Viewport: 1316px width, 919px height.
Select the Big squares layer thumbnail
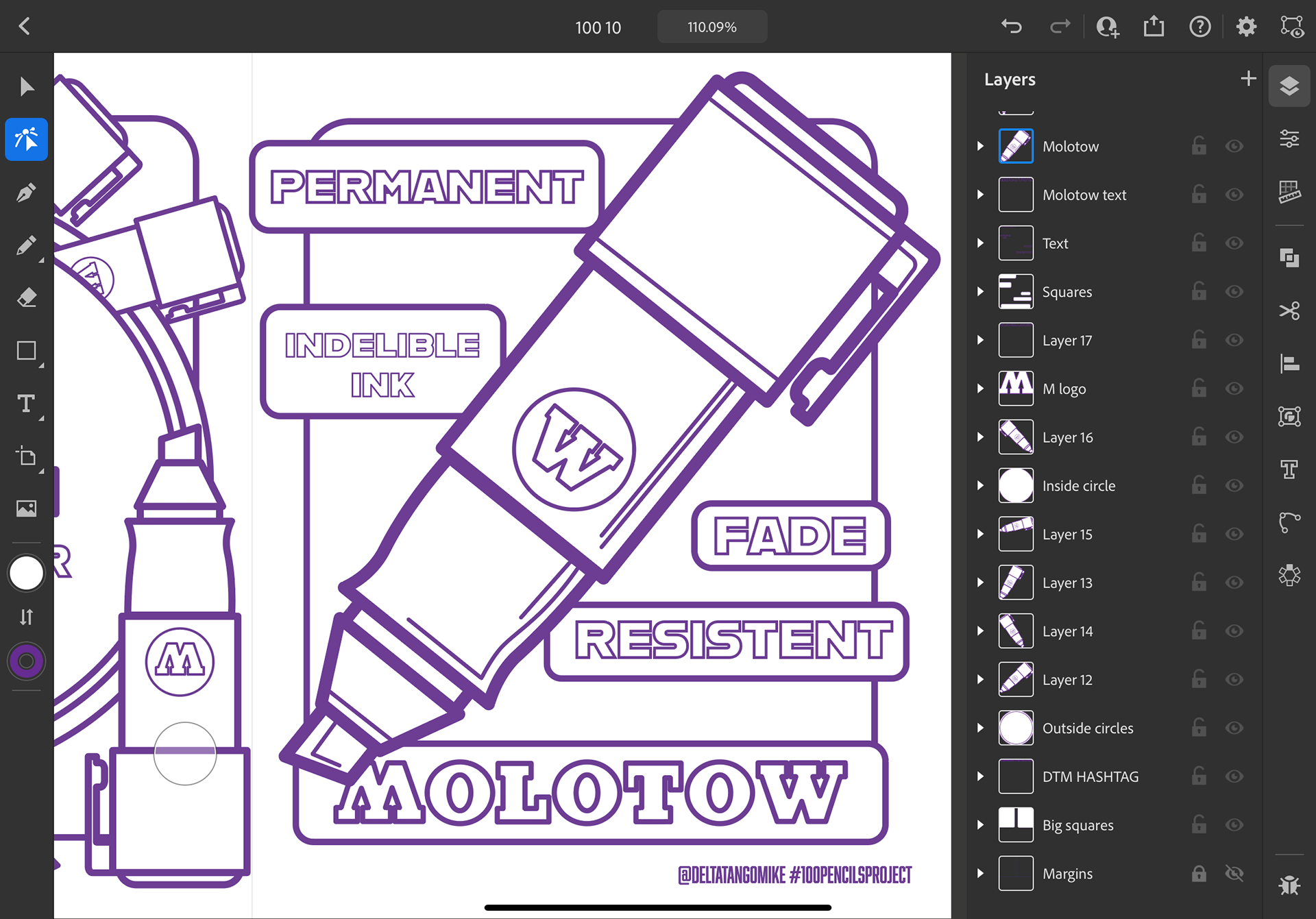pos(1016,824)
